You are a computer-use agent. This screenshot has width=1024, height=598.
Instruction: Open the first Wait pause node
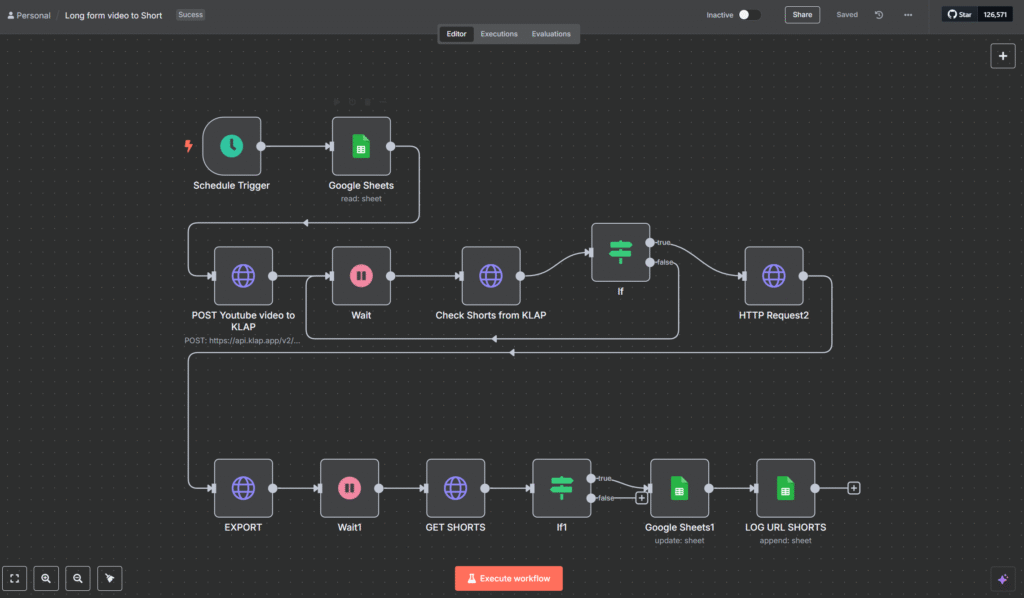click(361, 276)
